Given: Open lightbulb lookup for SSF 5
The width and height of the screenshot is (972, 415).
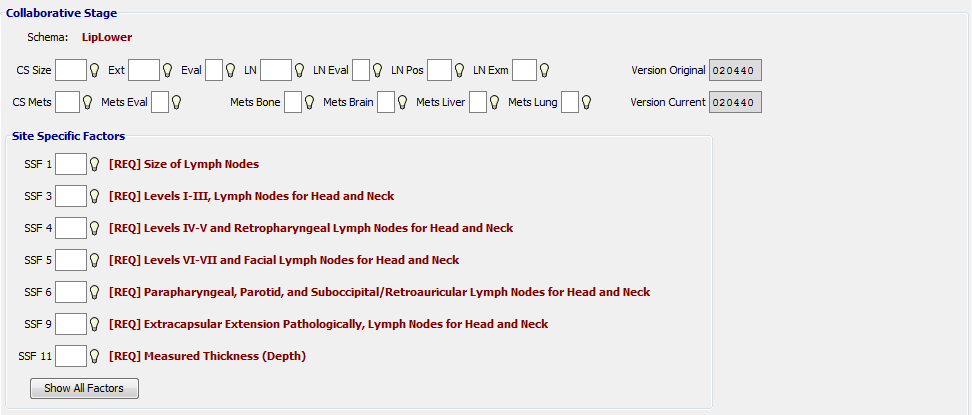Looking at the screenshot, I should pos(95,260).
